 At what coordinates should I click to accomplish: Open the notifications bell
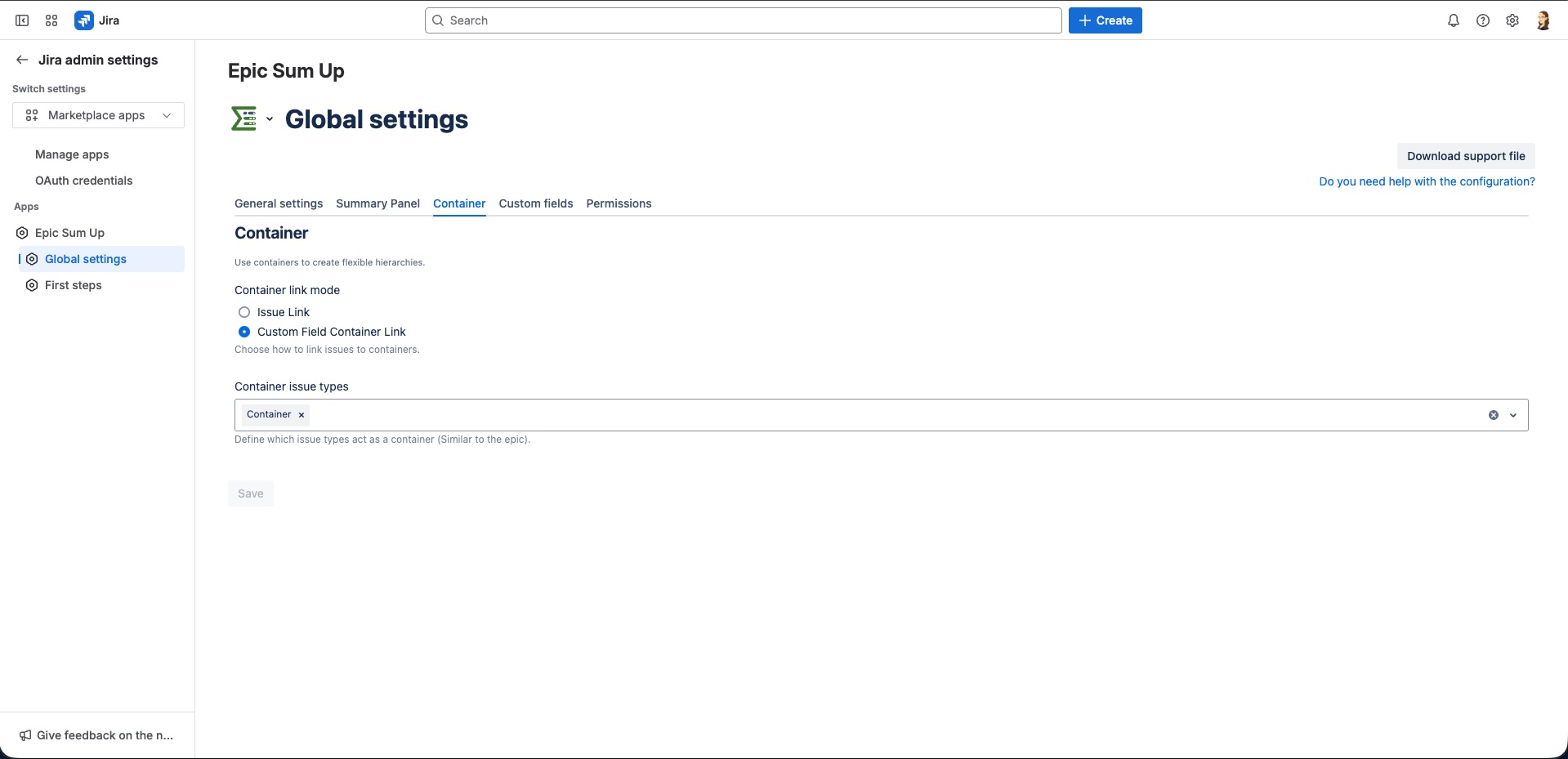(1453, 20)
